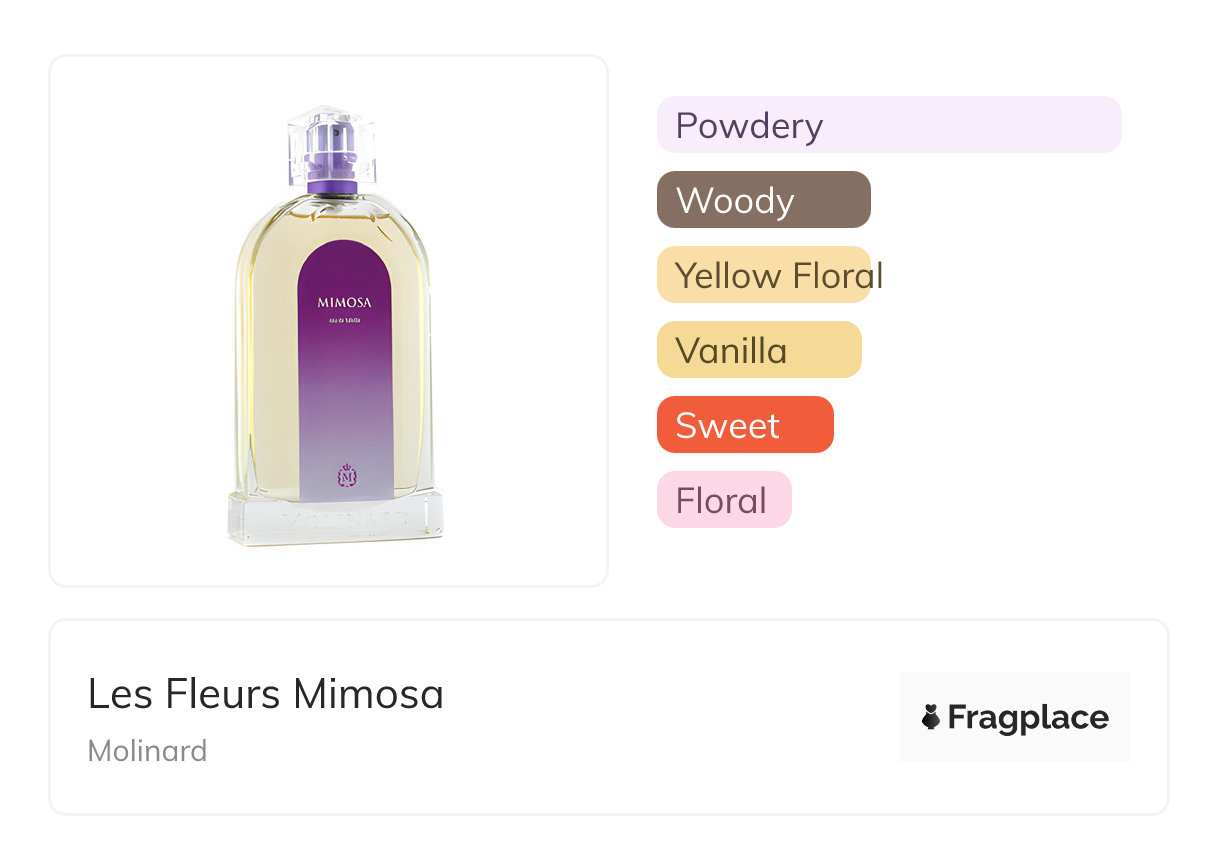1218x864 pixels.
Task: Select the orange Sweet accord bar
Action: point(744,425)
